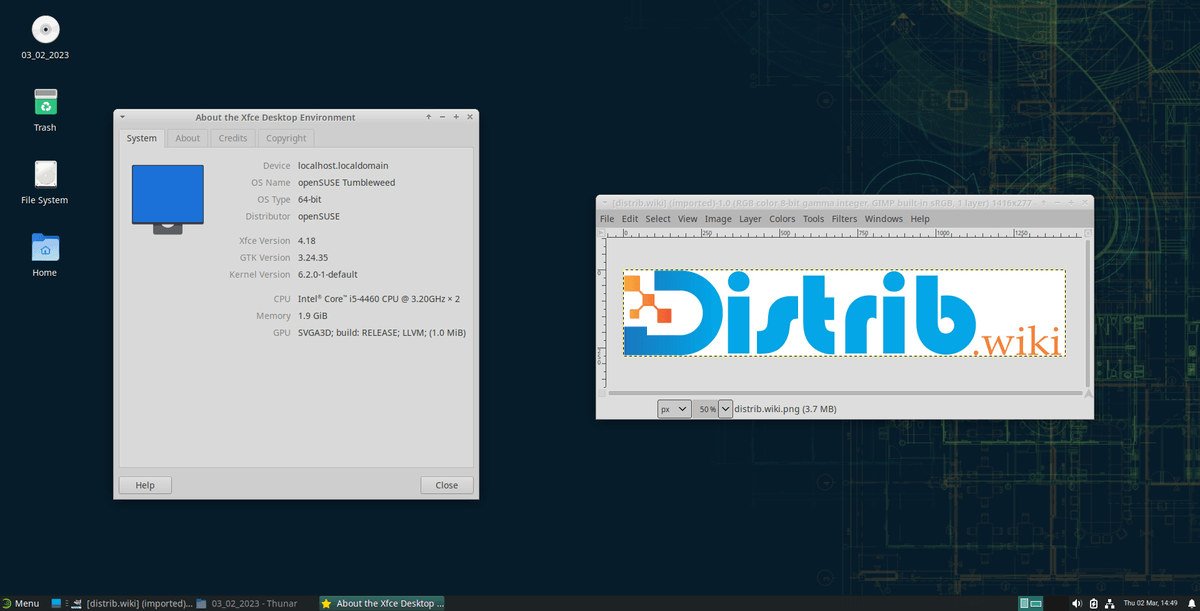Expand the 50% zoom dropdown arrow in GIMP

point(725,409)
